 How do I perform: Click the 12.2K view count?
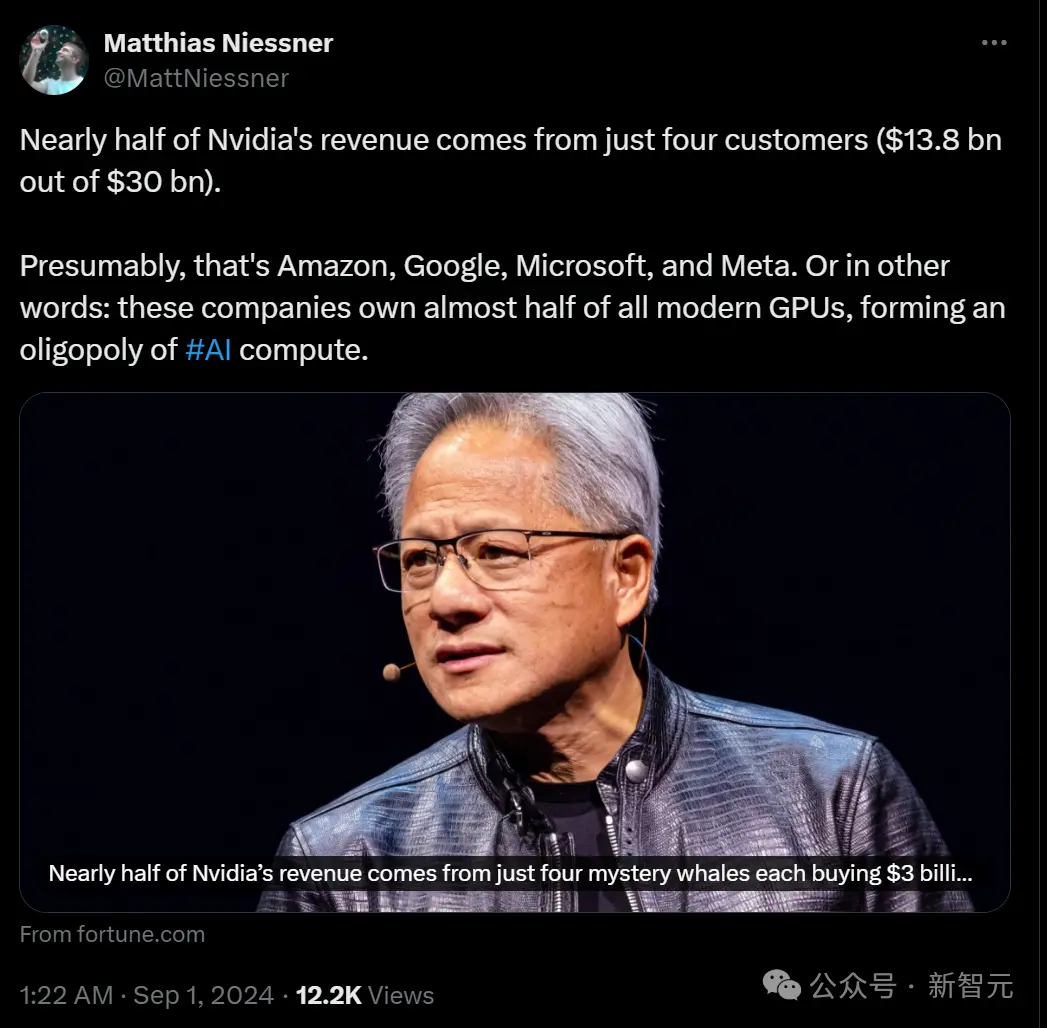[329, 995]
